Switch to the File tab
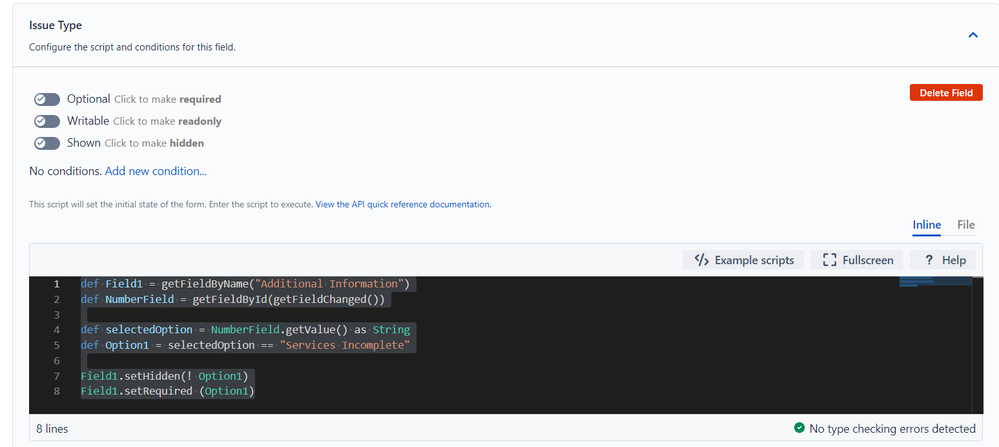The image size is (999, 447). tap(966, 225)
